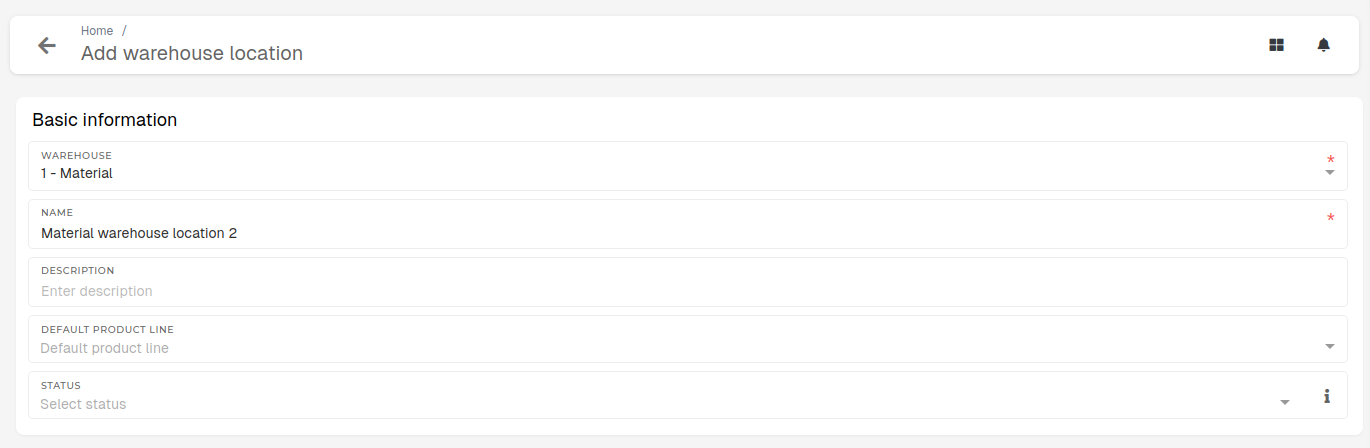Viewport: 1370px width, 448px height.
Task: Click the 'Basic information' section heading
Action: [105, 120]
